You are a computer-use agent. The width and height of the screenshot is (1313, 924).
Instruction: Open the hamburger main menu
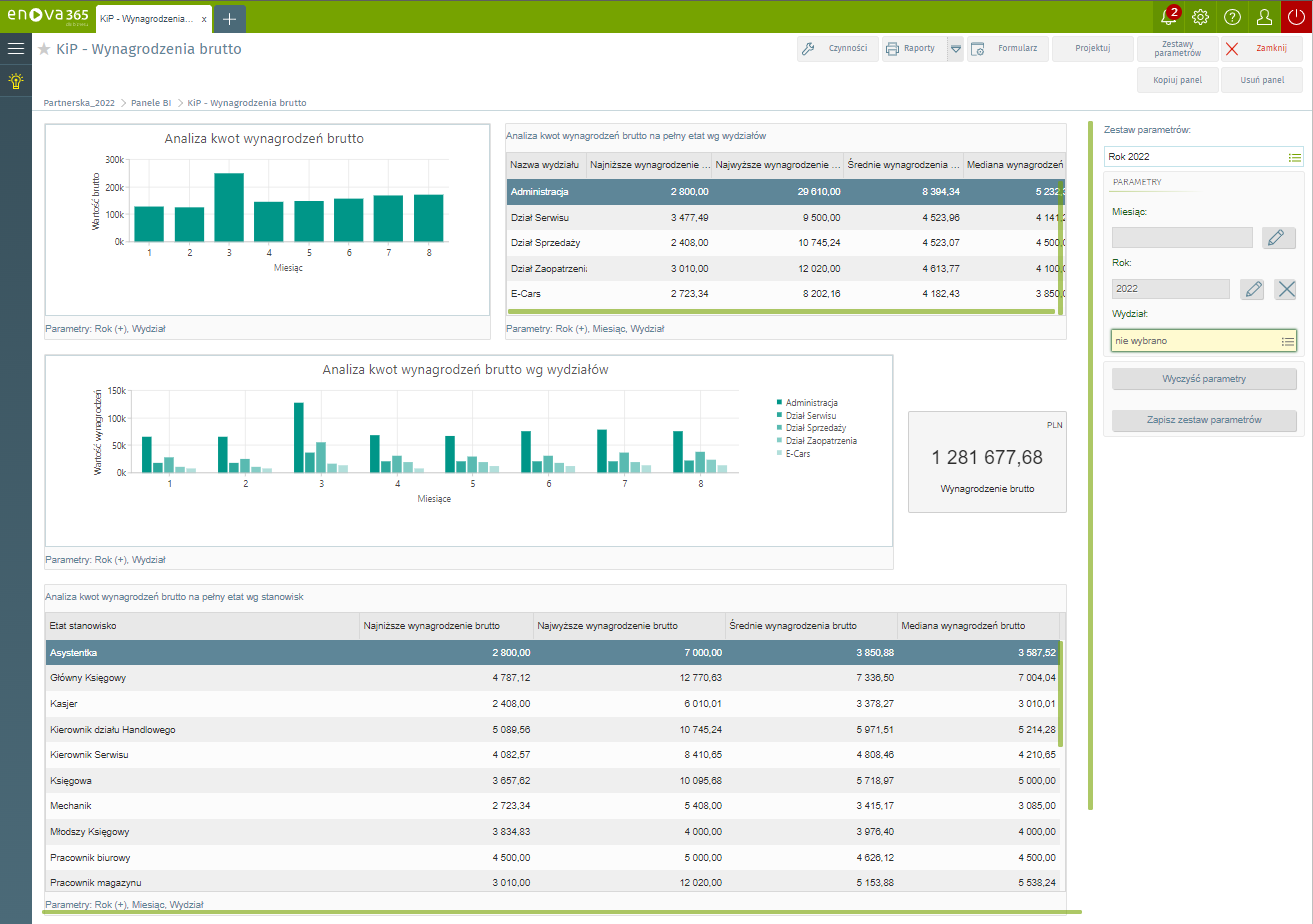click(x=15, y=48)
